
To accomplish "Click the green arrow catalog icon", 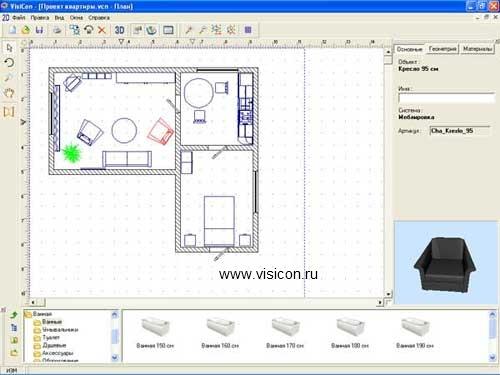I will tap(14, 315).
